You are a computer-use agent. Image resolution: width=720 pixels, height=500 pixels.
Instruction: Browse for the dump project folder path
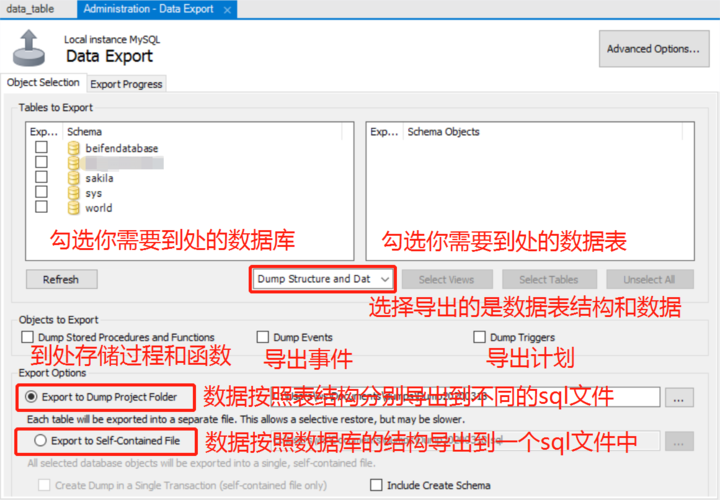pyautogui.click(x=679, y=397)
